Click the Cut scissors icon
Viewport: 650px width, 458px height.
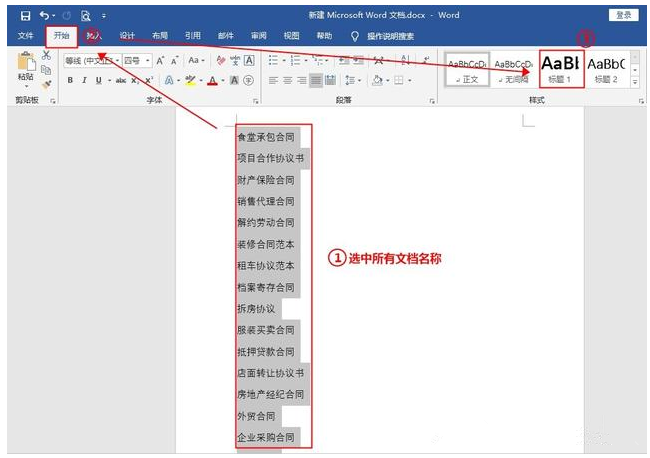(x=46, y=56)
